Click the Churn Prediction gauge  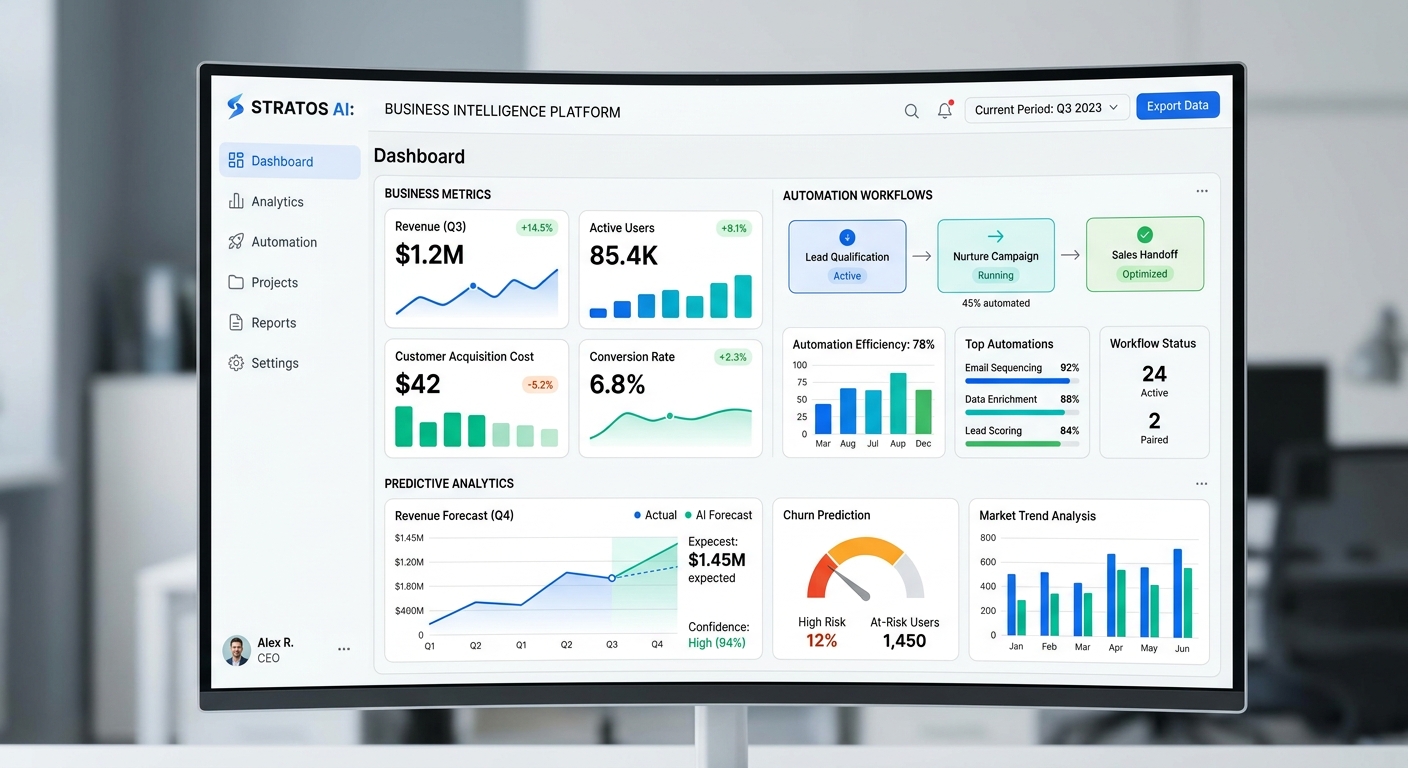pyautogui.click(x=866, y=568)
